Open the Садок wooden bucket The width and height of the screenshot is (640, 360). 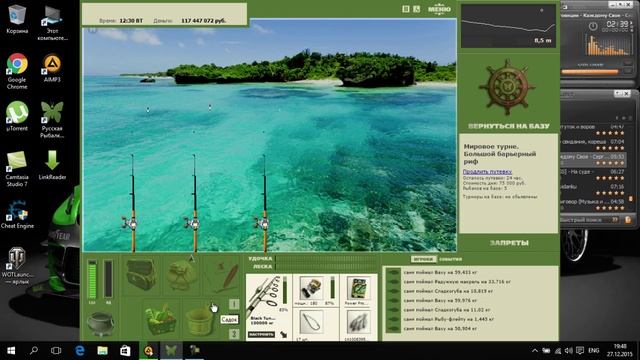point(200,321)
